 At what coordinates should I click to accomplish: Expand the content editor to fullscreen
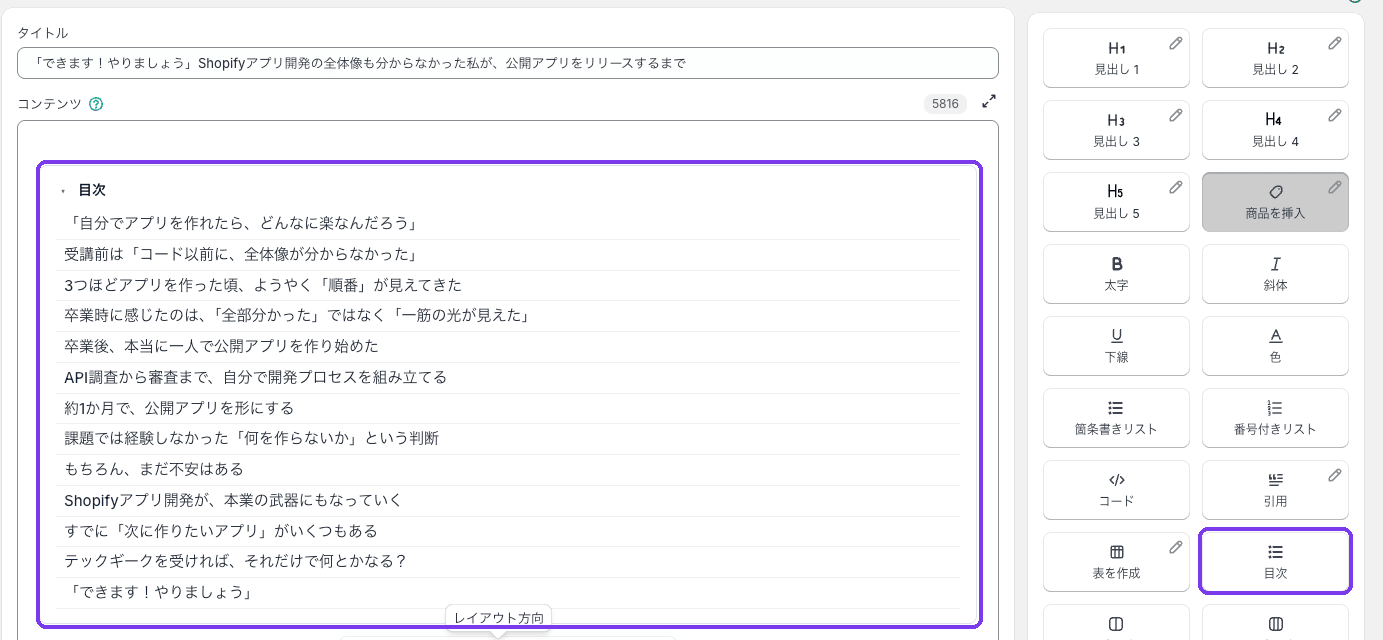coord(989,101)
